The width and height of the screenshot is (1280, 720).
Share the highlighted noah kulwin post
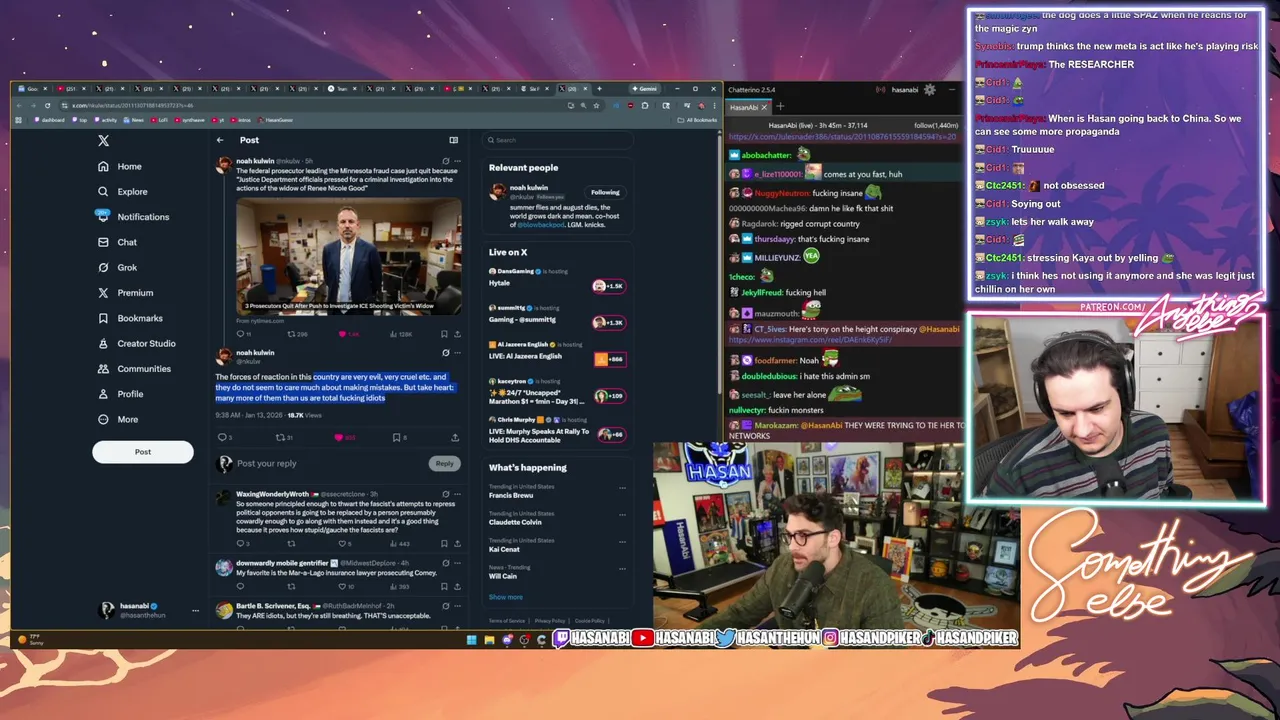[x=455, y=437]
